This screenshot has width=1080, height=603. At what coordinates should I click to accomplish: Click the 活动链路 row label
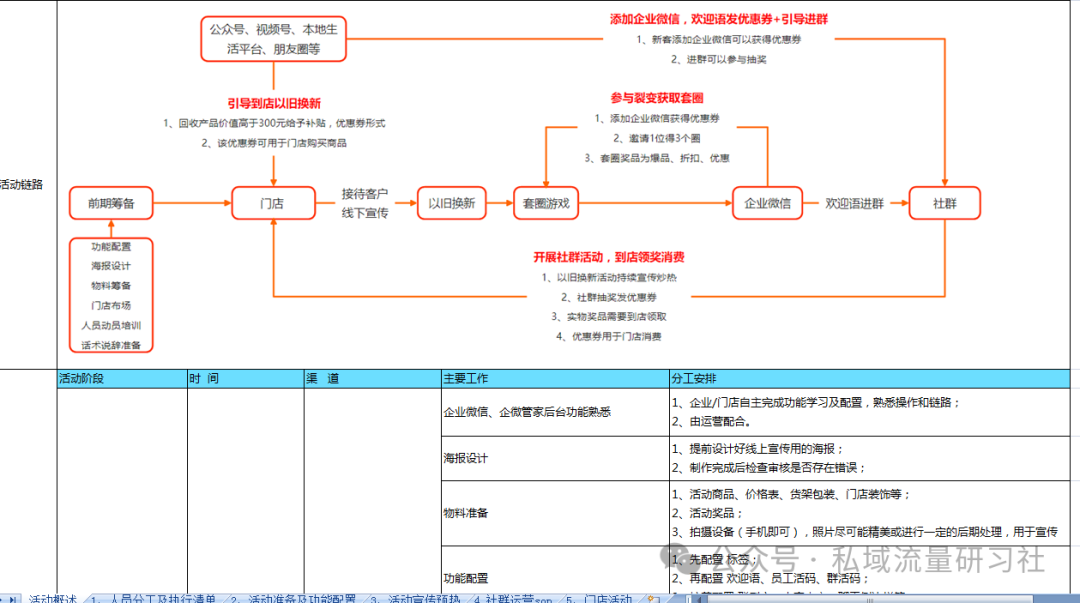(21, 185)
